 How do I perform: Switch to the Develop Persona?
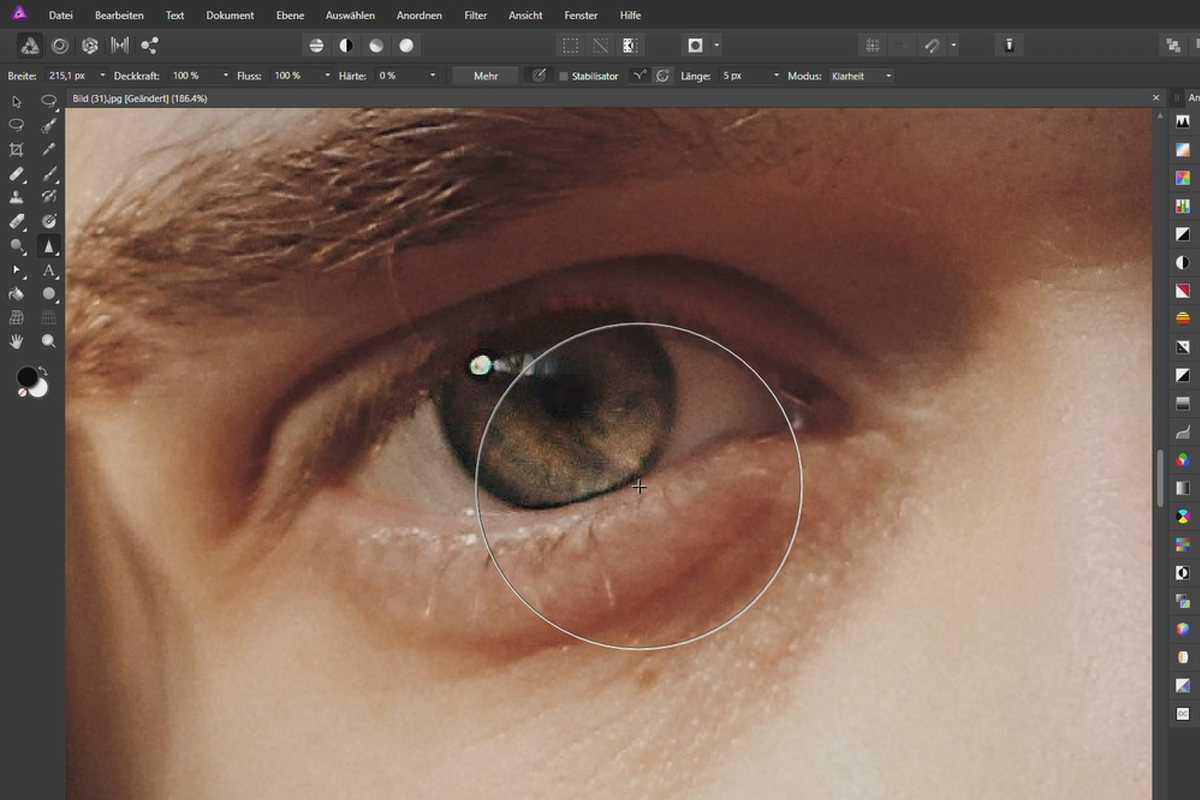click(90, 45)
